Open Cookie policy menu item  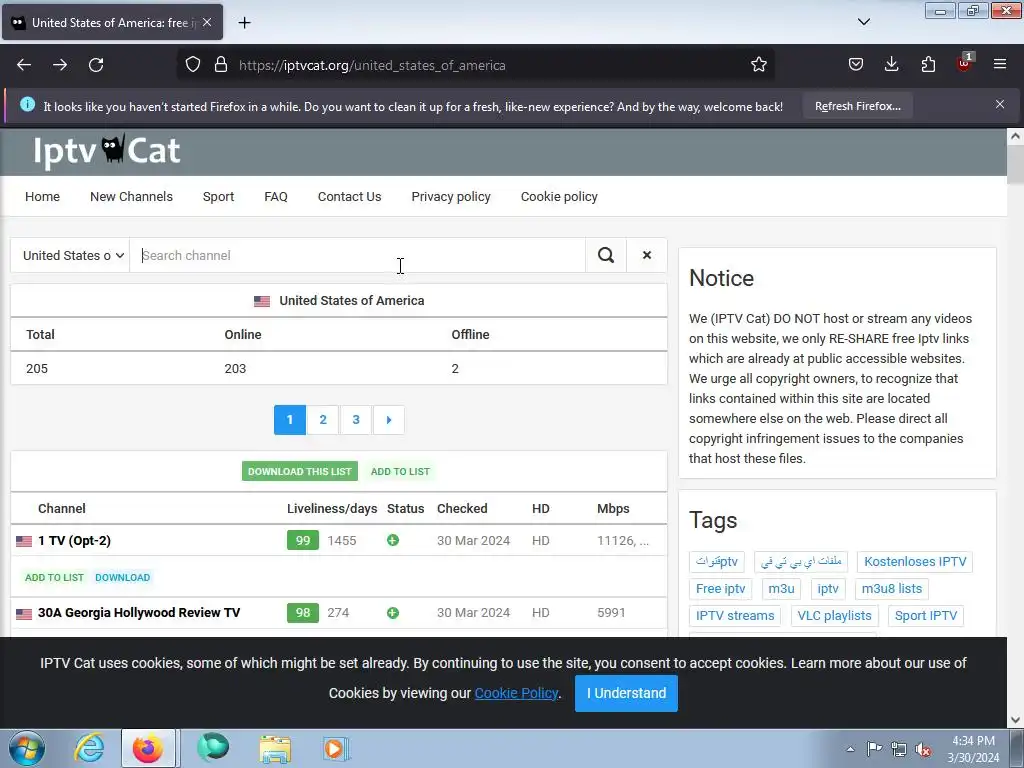point(559,197)
